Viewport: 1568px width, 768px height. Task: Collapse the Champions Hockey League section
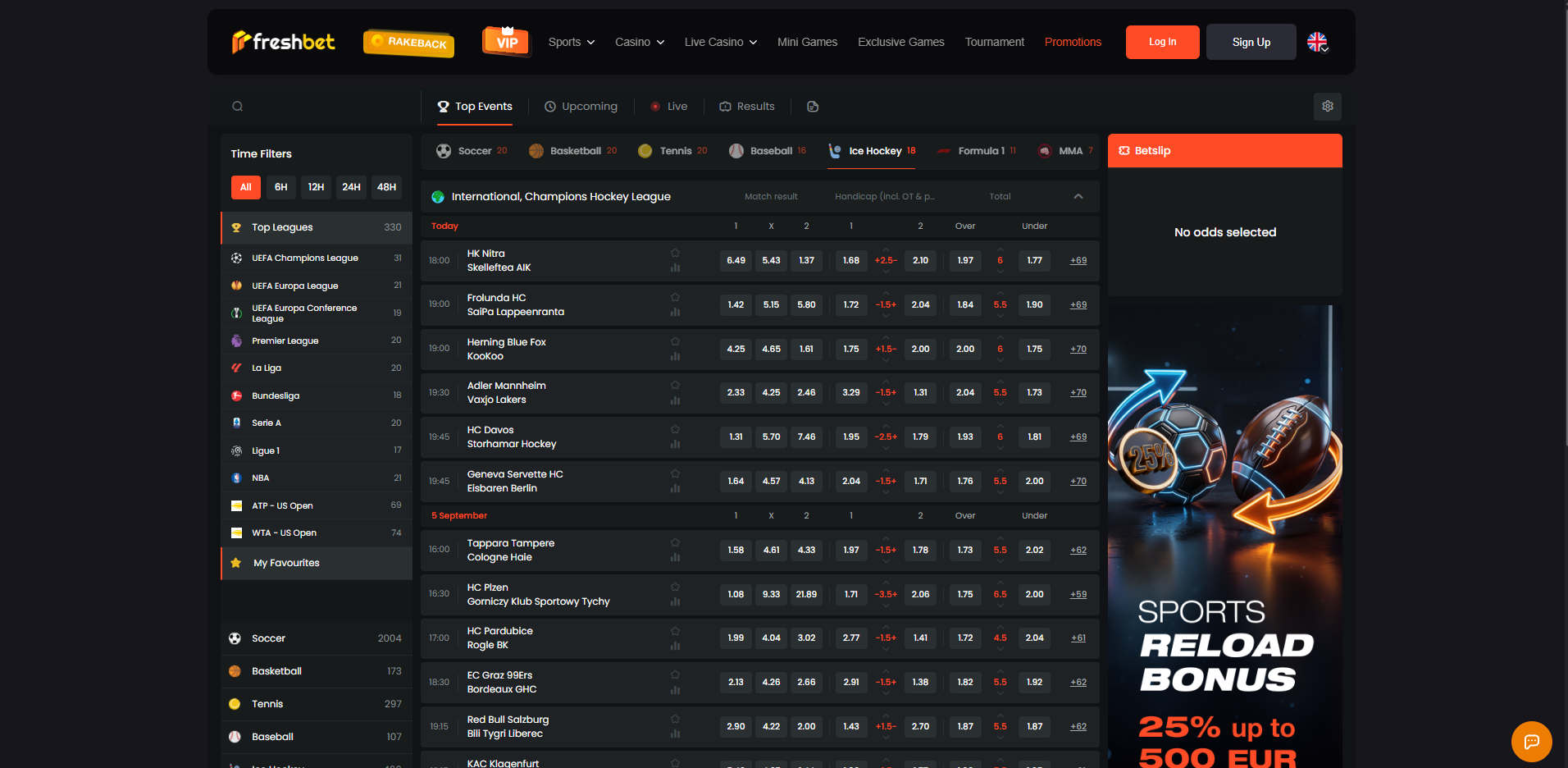point(1078,197)
